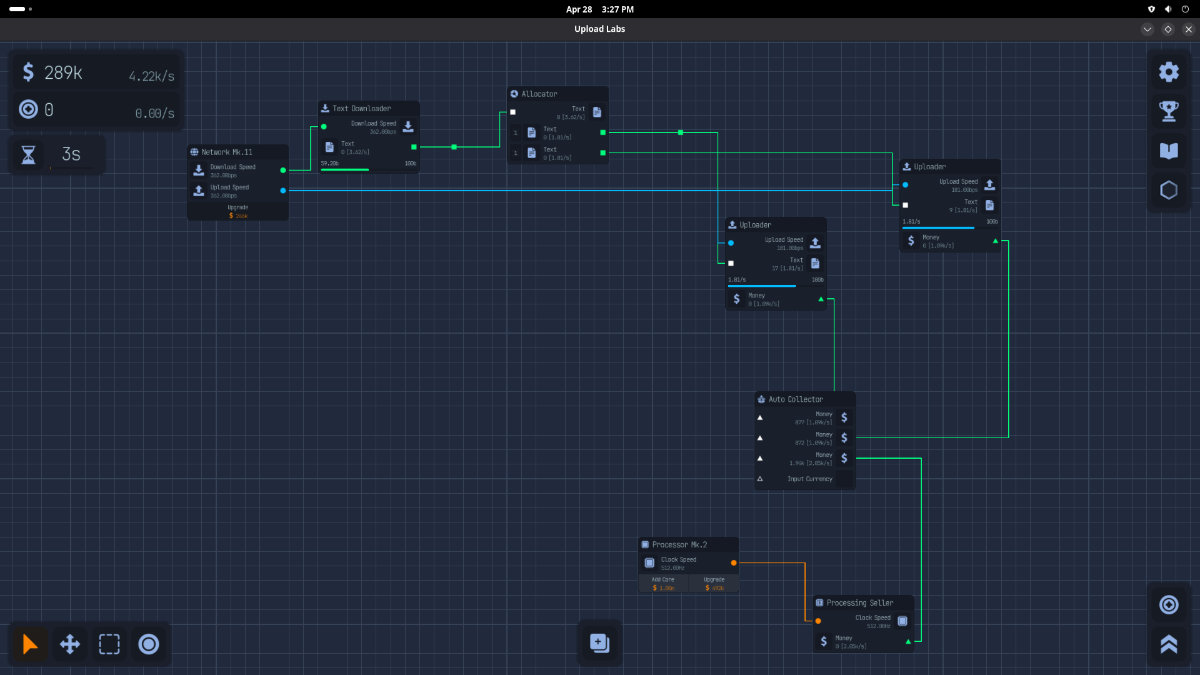Click the Apr 28 3:27 PM clock
Image resolution: width=1200 pixels, height=675 pixels.
[600, 9]
